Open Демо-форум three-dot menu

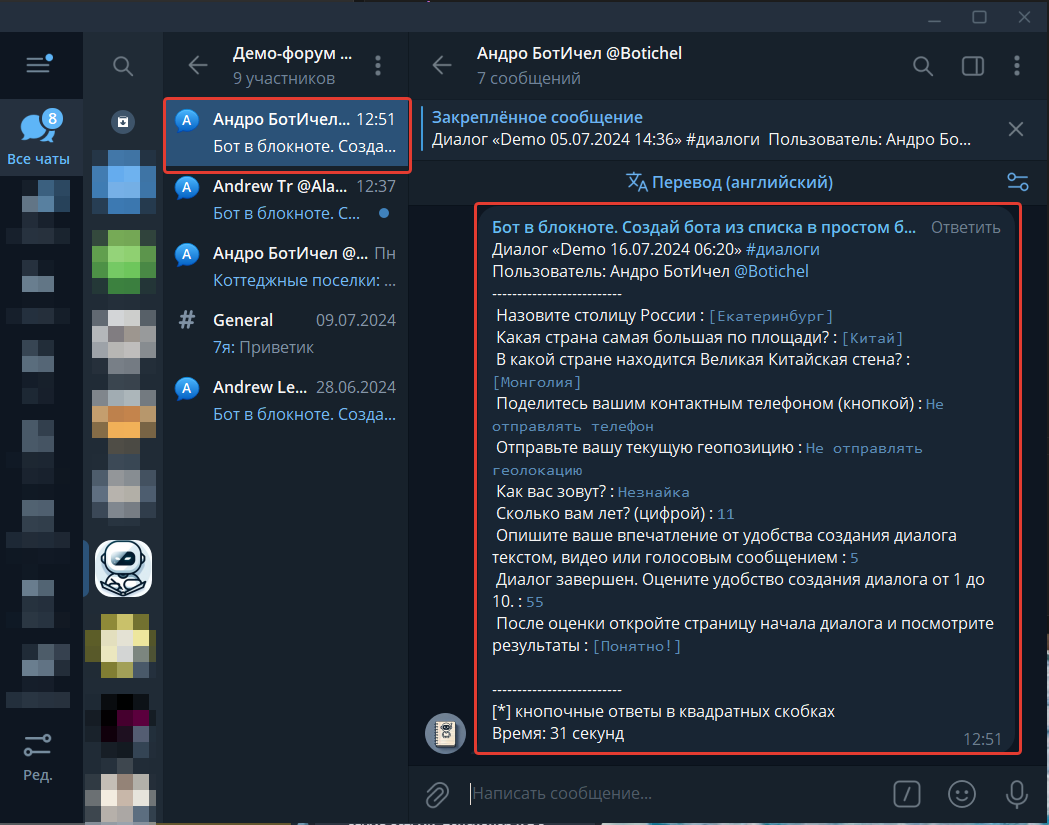point(378,66)
